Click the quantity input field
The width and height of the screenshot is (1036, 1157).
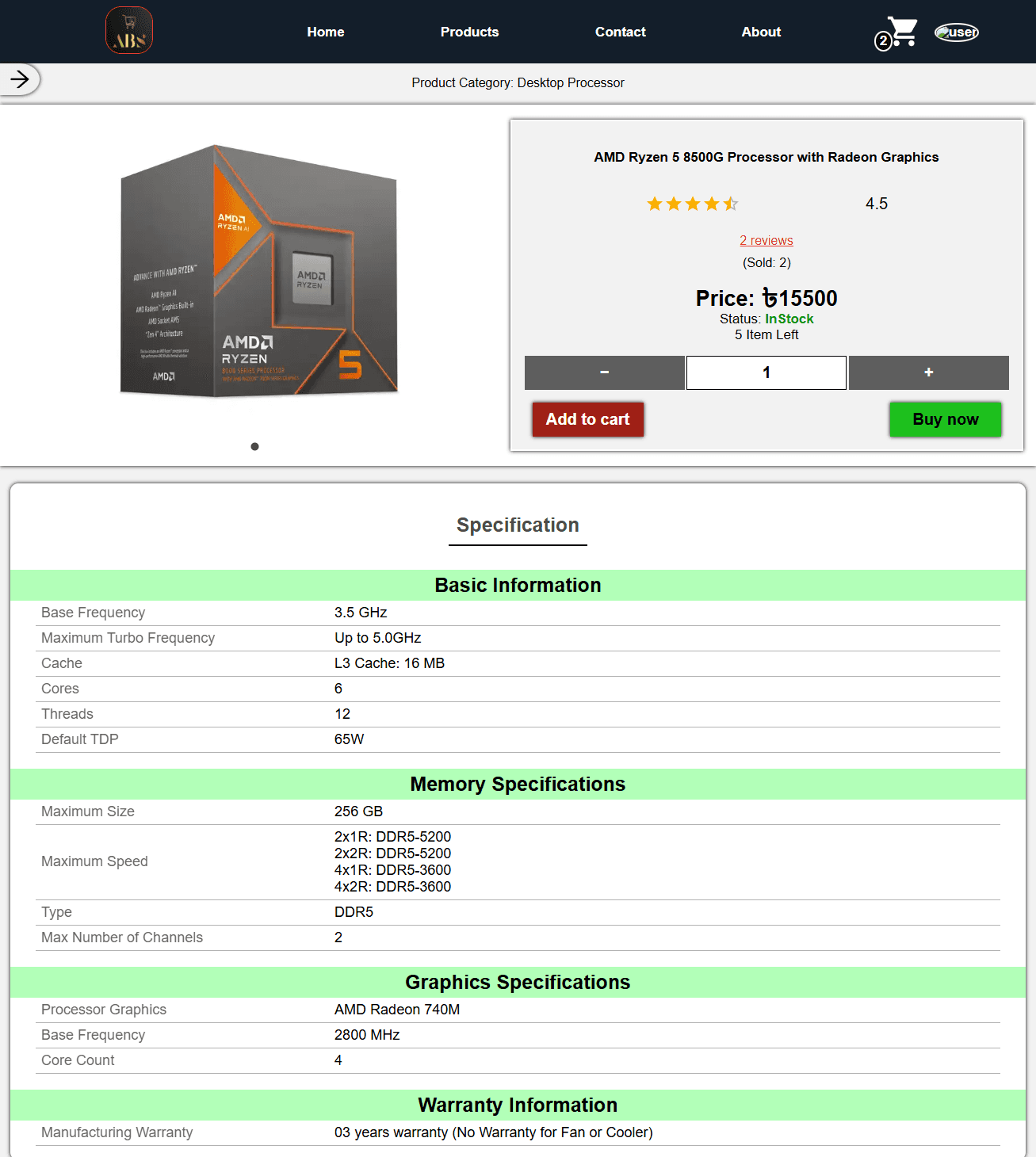(766, 372)
